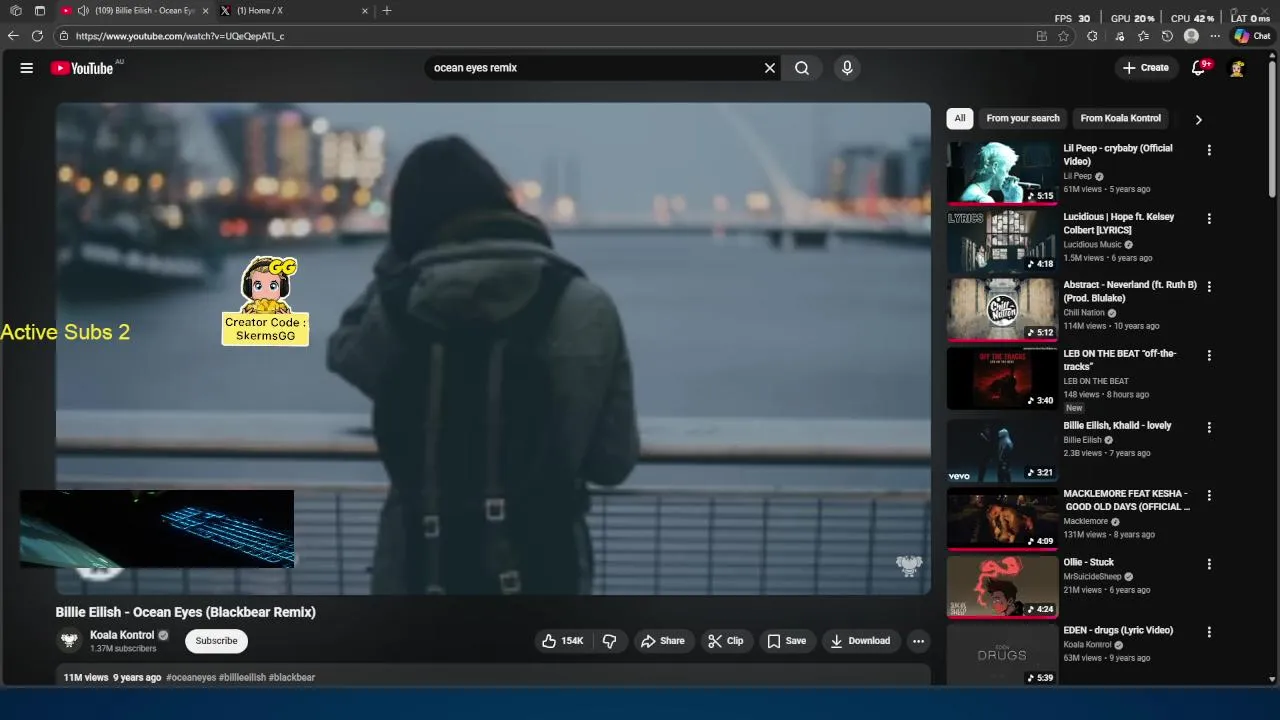Open options for EDEN drugs video

(x=1209, y=632)
